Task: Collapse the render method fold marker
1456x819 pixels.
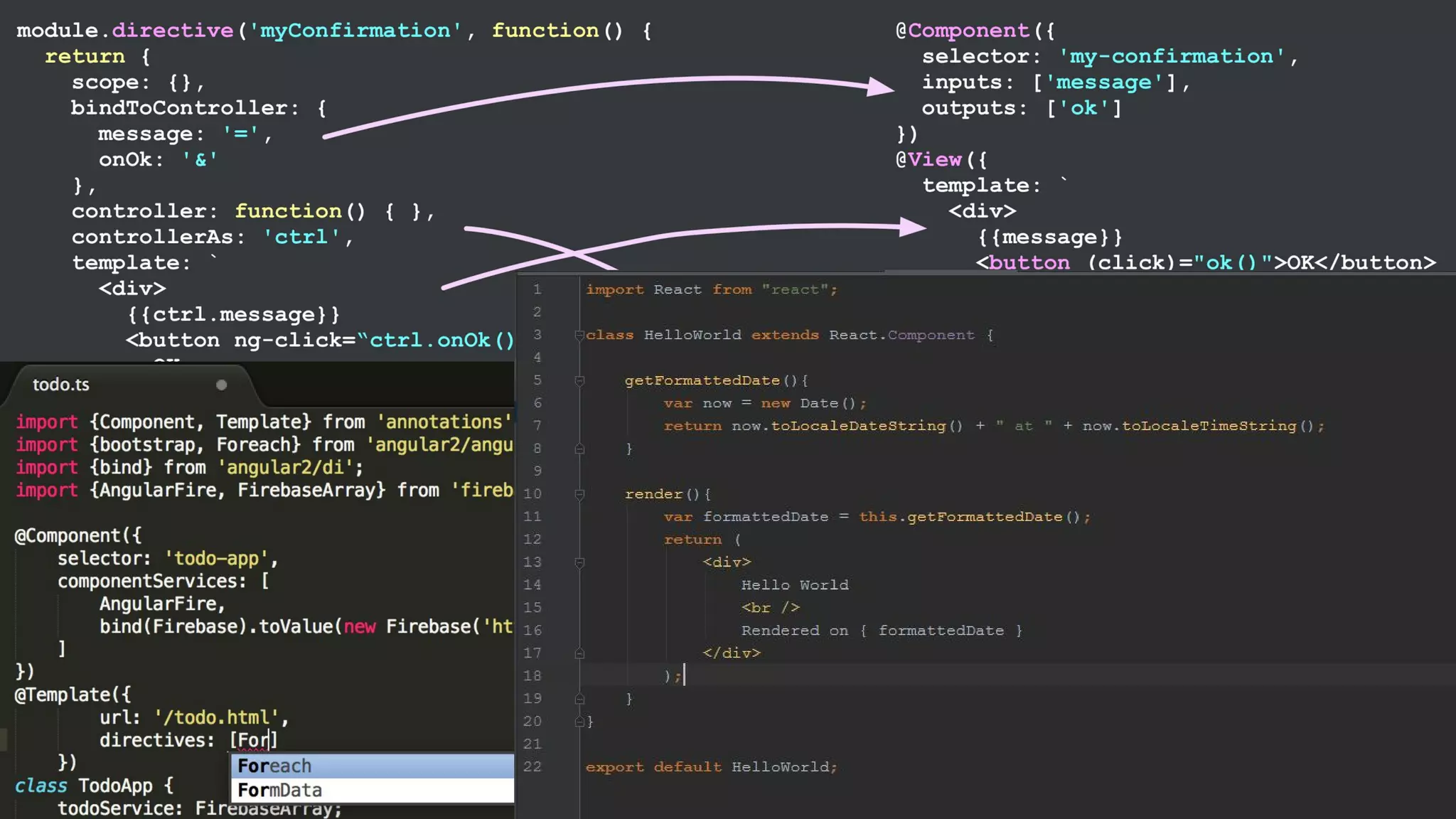Action: coord(579,494)
